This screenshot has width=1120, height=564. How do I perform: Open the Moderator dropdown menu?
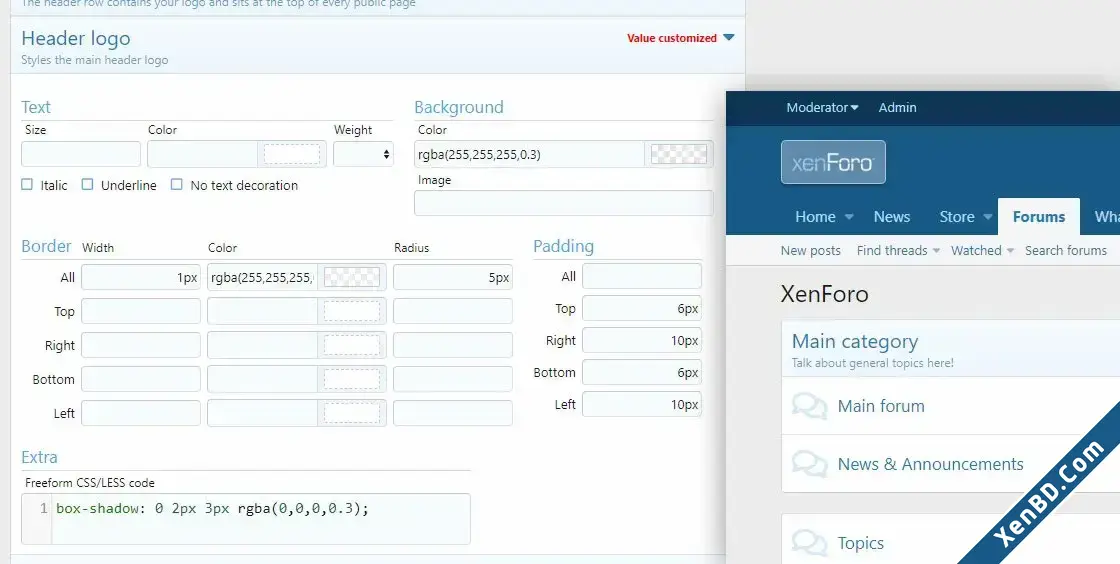[x=822, y=108]
